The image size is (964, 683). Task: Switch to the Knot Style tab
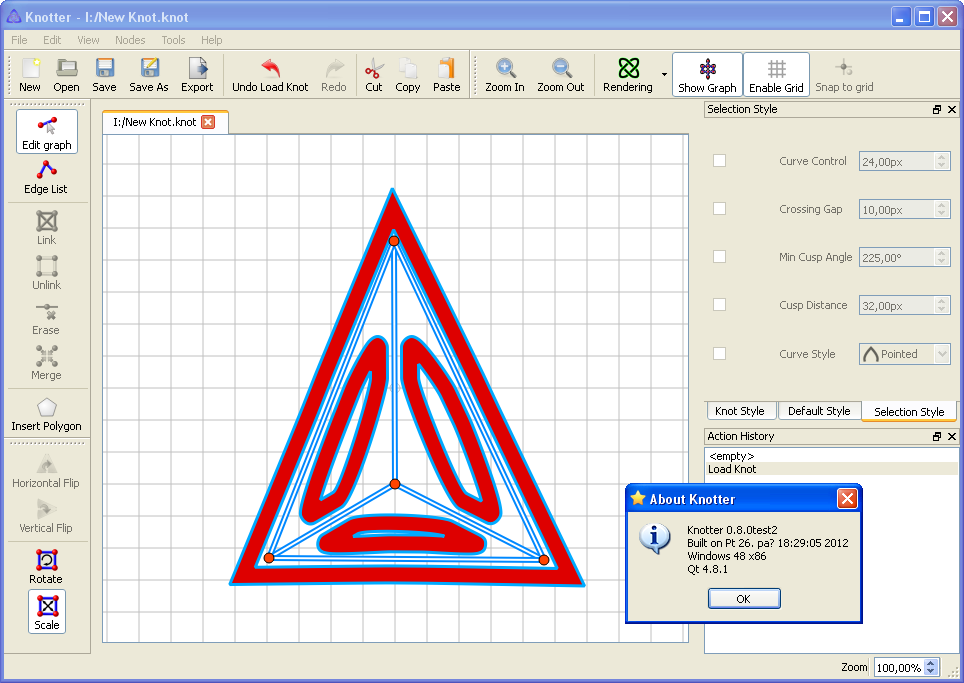[x=740, y=411]
